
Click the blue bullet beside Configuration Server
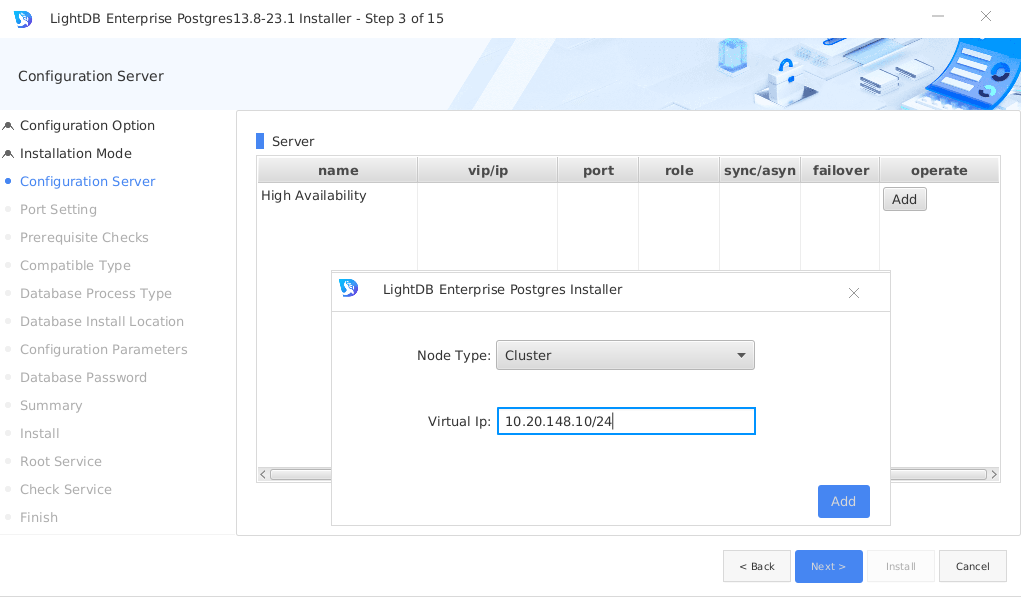click(x=8, y=182)
